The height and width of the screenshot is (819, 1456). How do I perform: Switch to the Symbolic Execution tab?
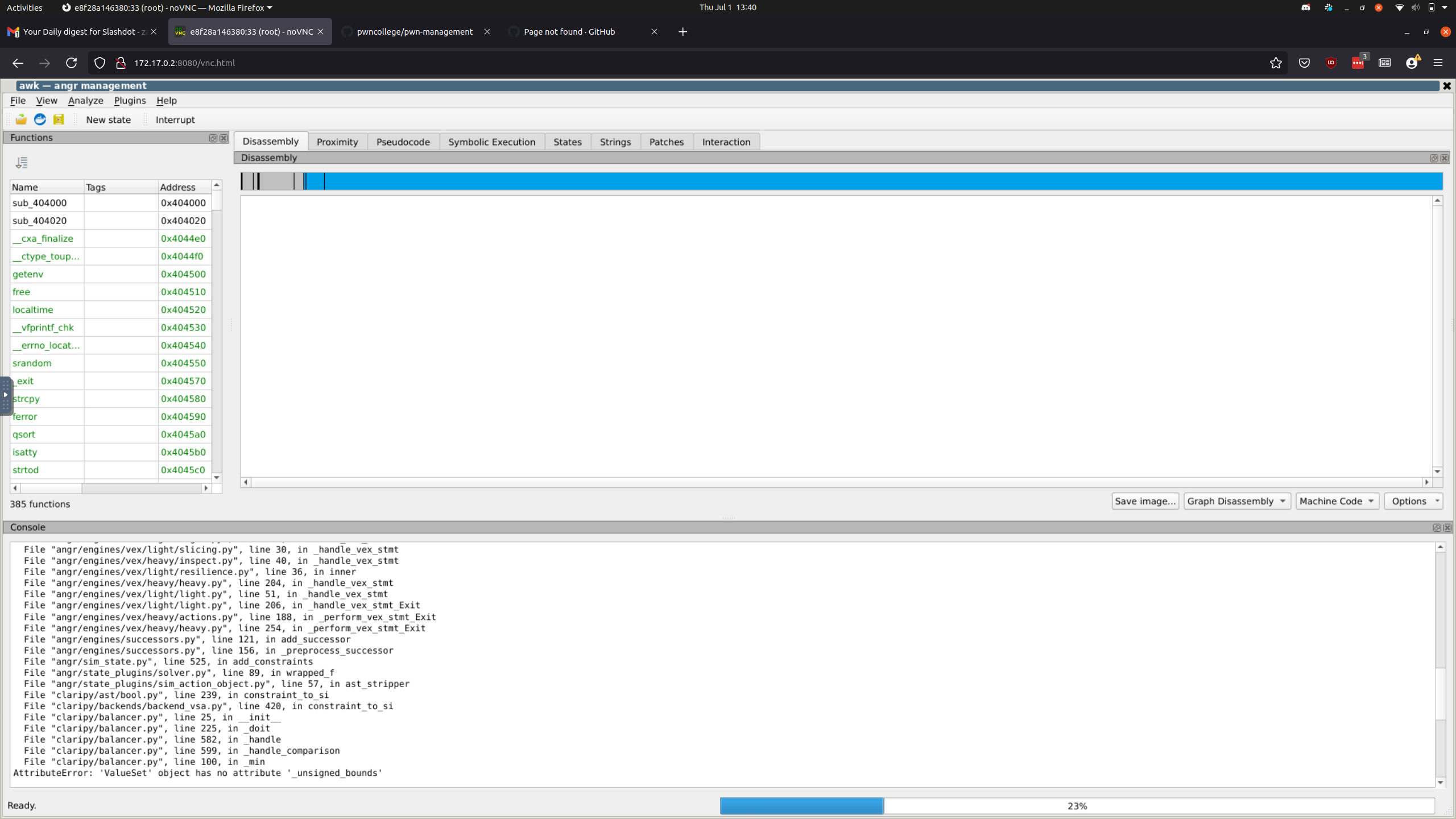pyautogui.click(x=491, y=142)
